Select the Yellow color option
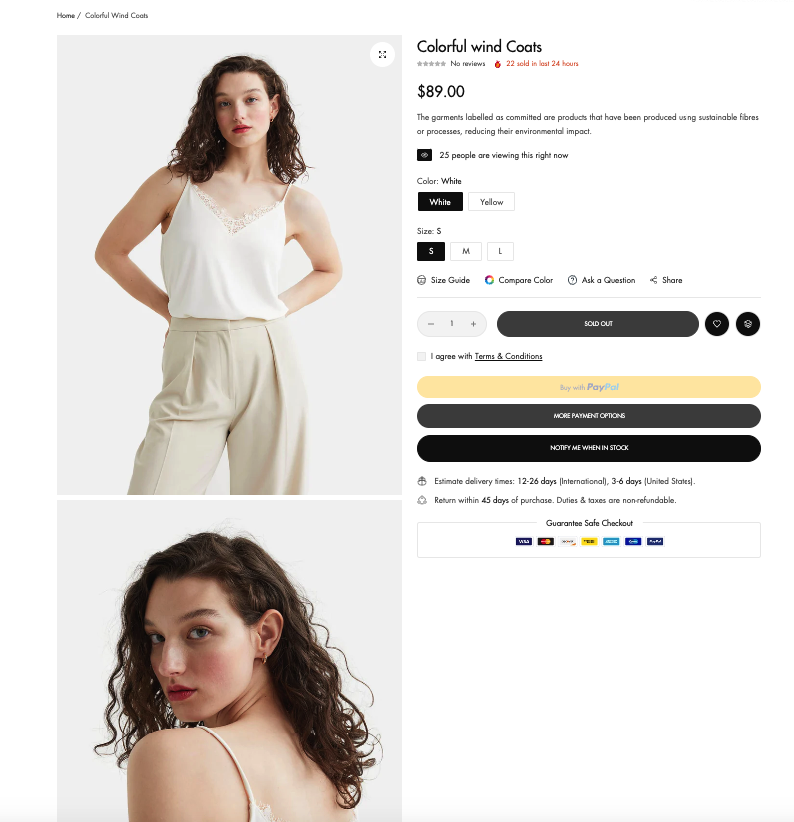 491,202
